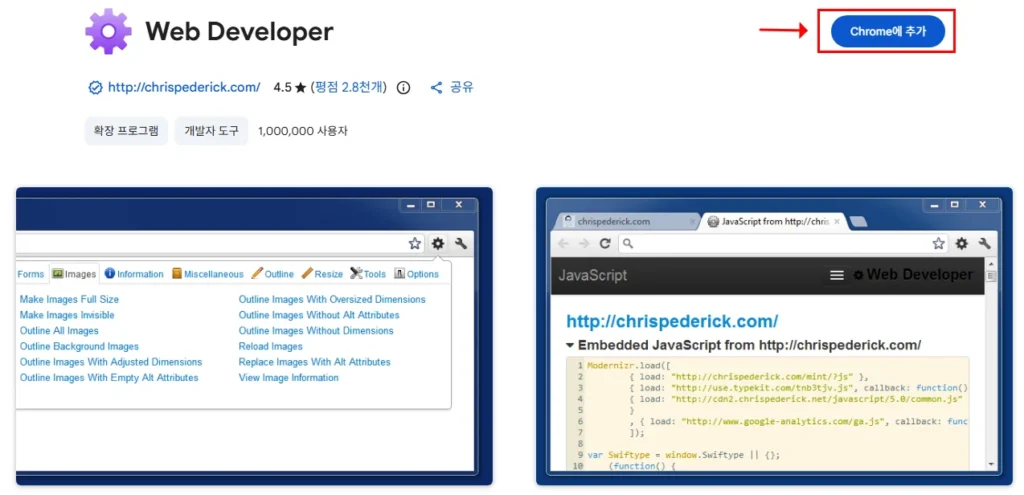Click the wrench icon in left screenshot toolbar
The image size is (1024, 495).
[x=461, y=244]
